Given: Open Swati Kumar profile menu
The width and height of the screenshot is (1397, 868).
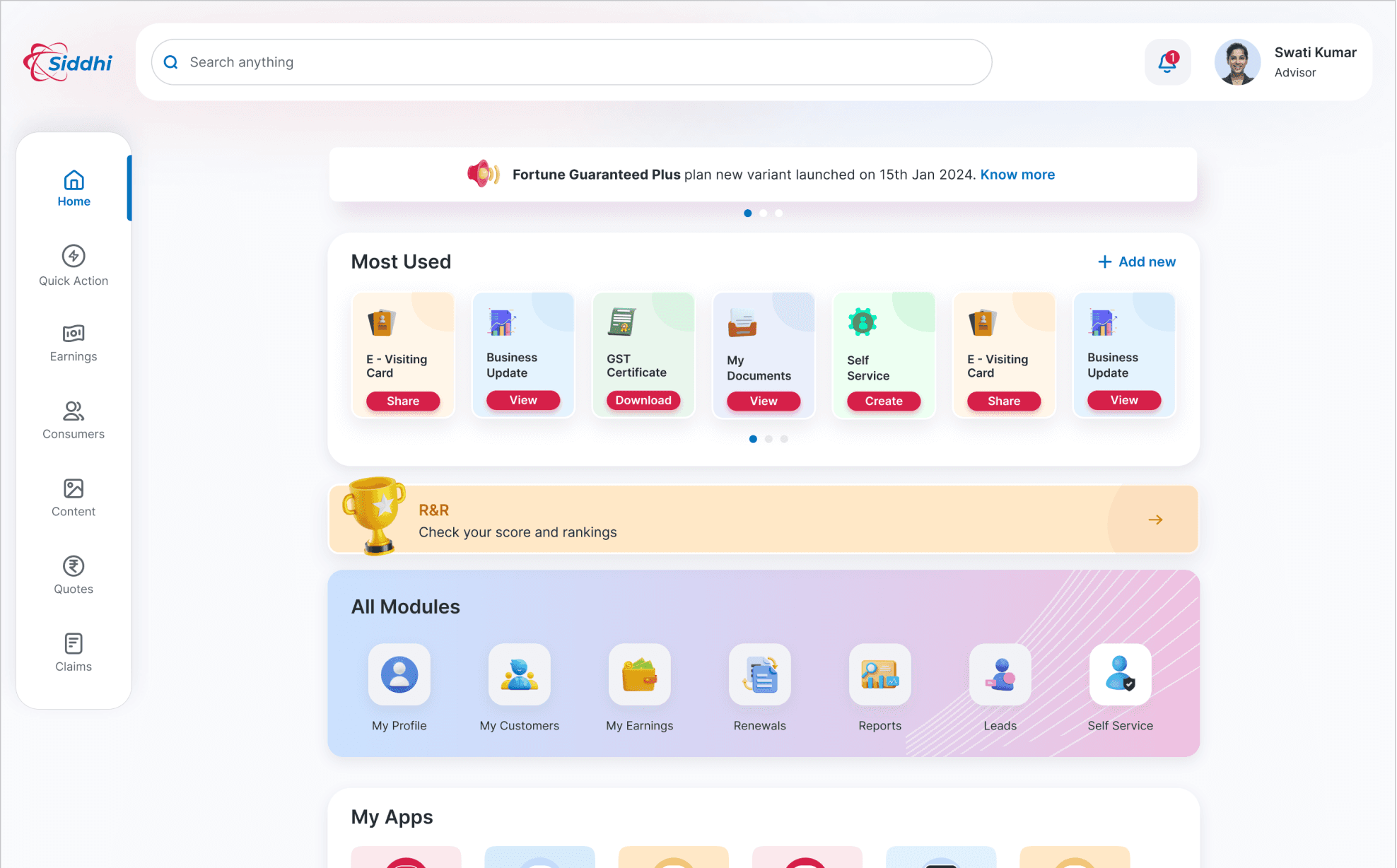Looking at the screenshot, I should click(x=1285, y=62).
